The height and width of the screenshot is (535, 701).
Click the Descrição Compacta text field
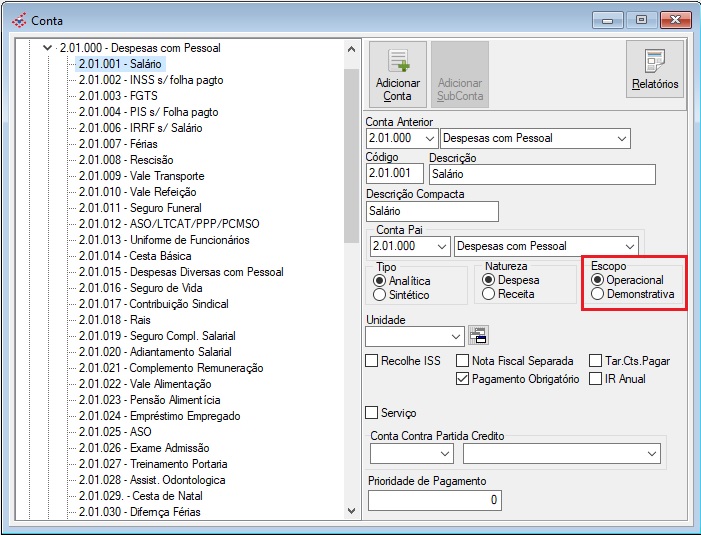(432, 211)
